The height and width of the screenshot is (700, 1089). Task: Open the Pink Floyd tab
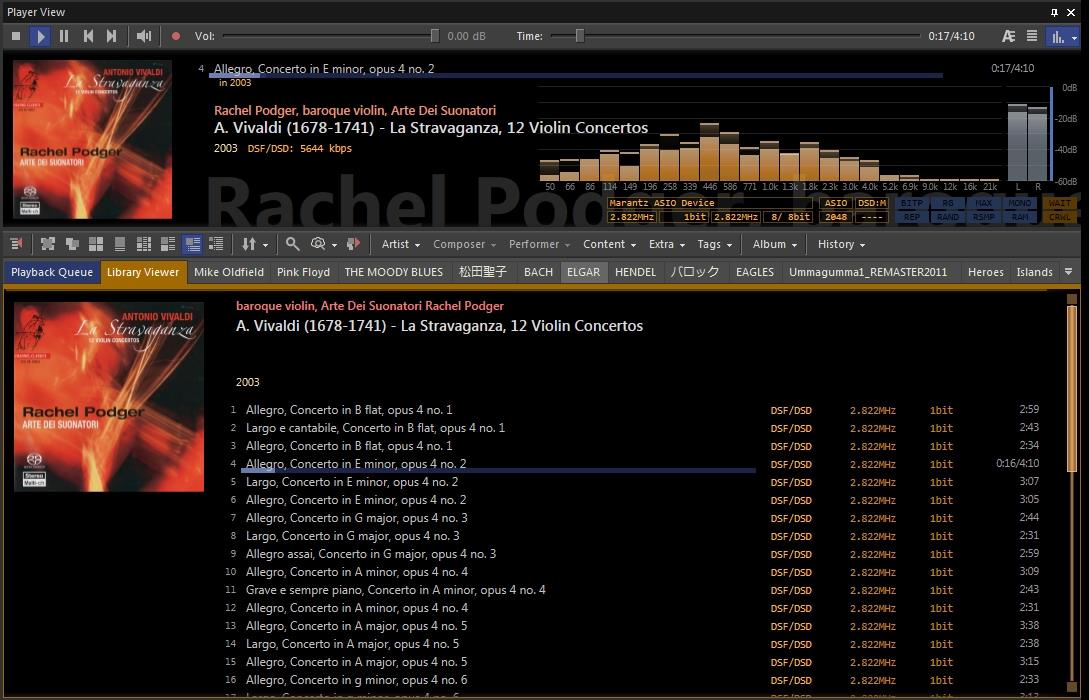304,272
